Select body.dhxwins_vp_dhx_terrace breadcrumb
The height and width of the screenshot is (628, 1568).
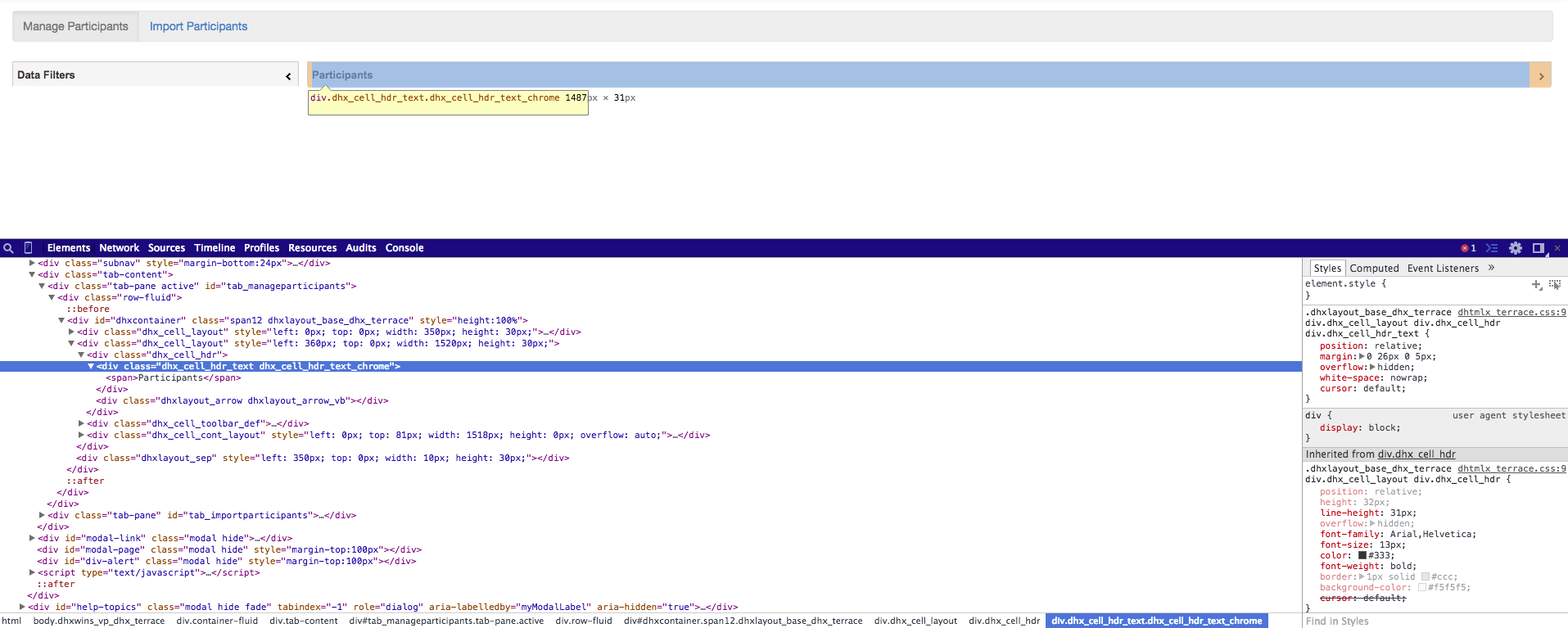99,621
